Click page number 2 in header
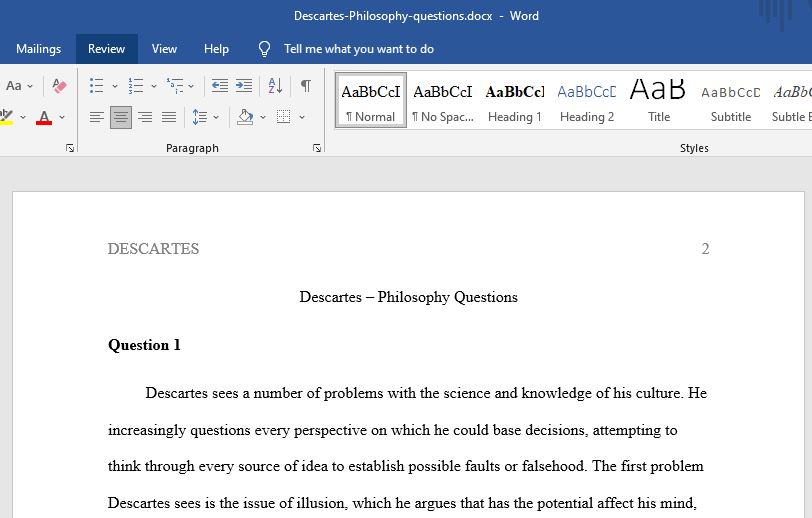 (705, 249)
